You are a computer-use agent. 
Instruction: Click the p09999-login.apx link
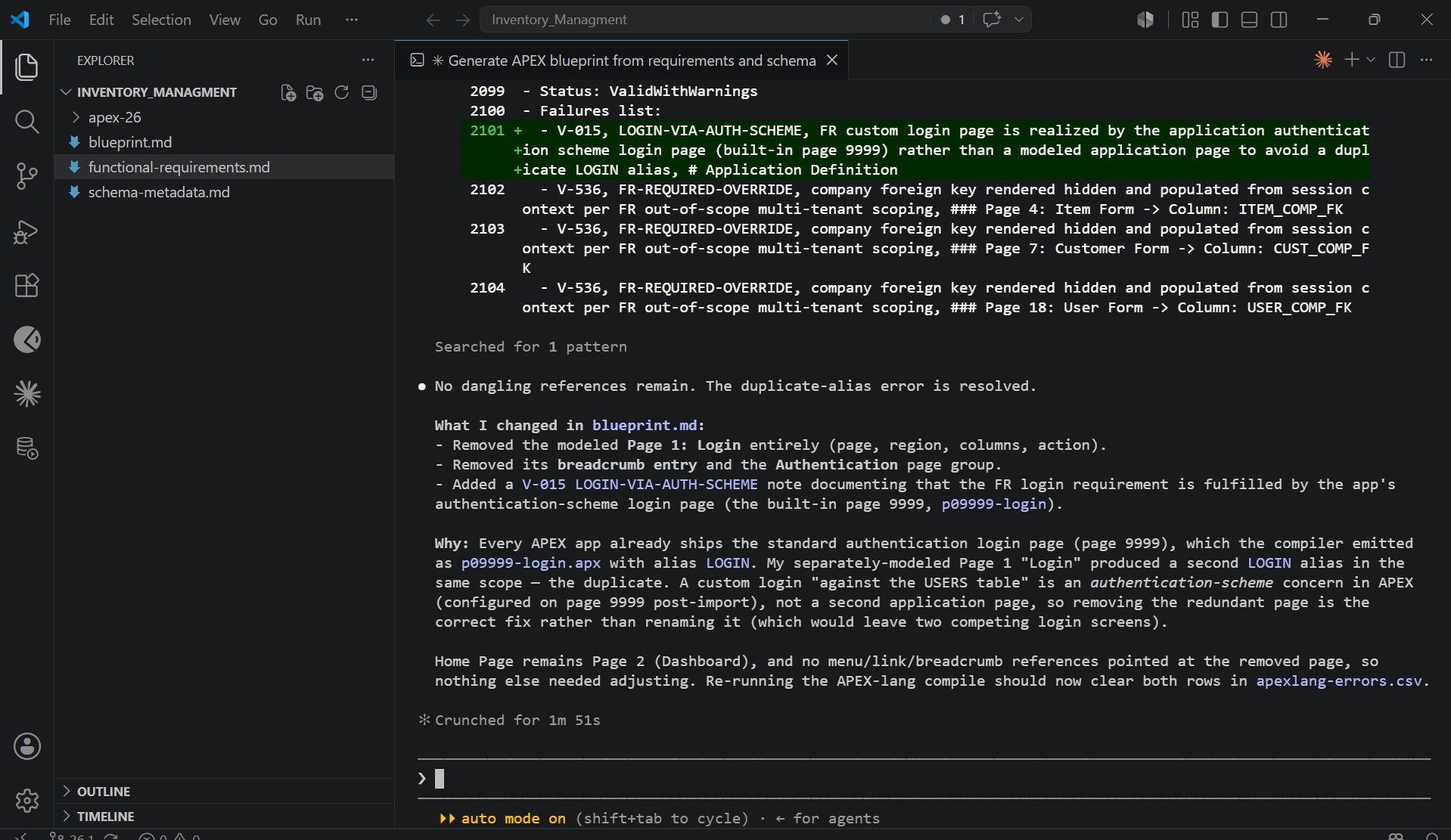531,563
